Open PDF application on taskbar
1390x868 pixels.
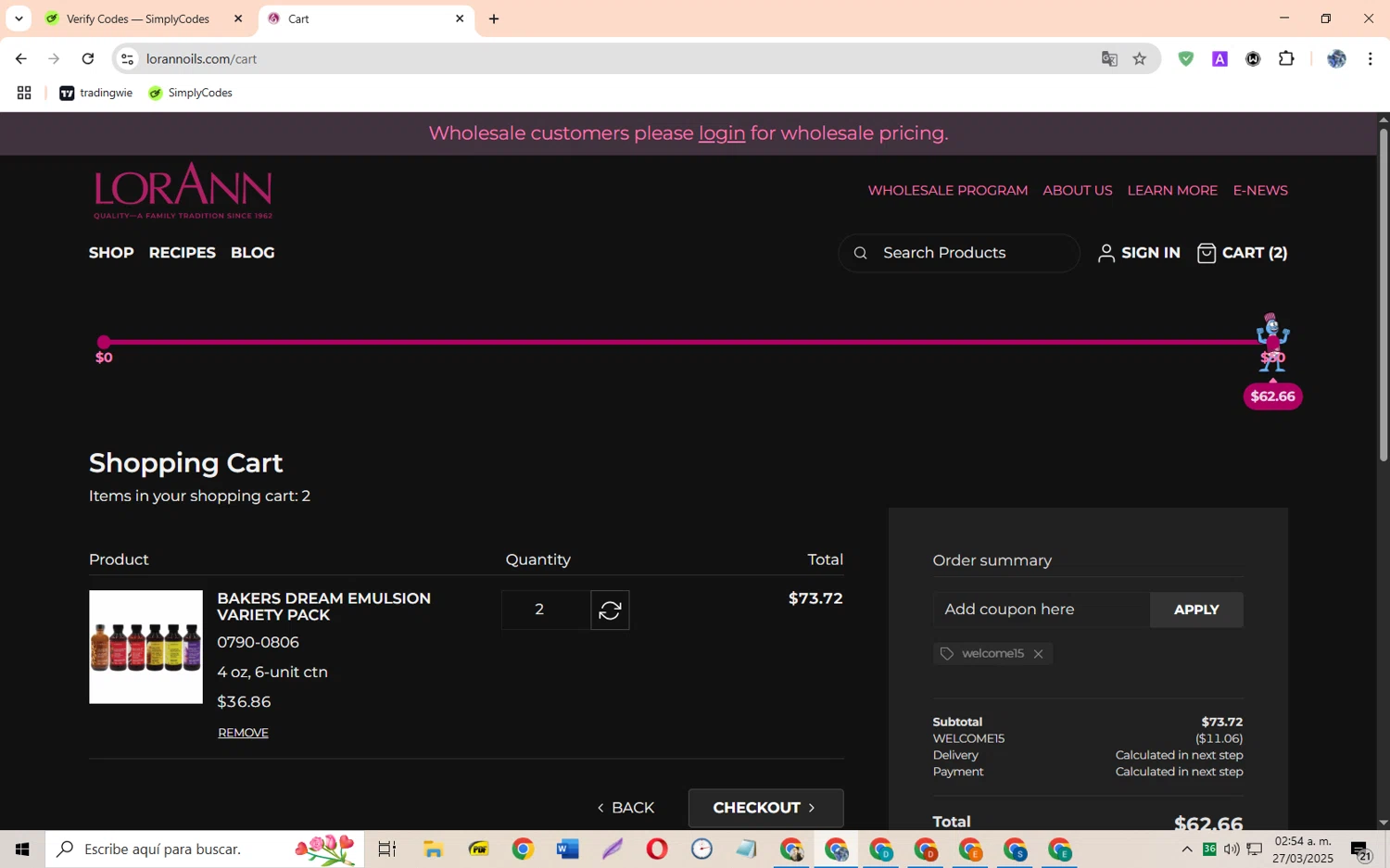[478, 849]
